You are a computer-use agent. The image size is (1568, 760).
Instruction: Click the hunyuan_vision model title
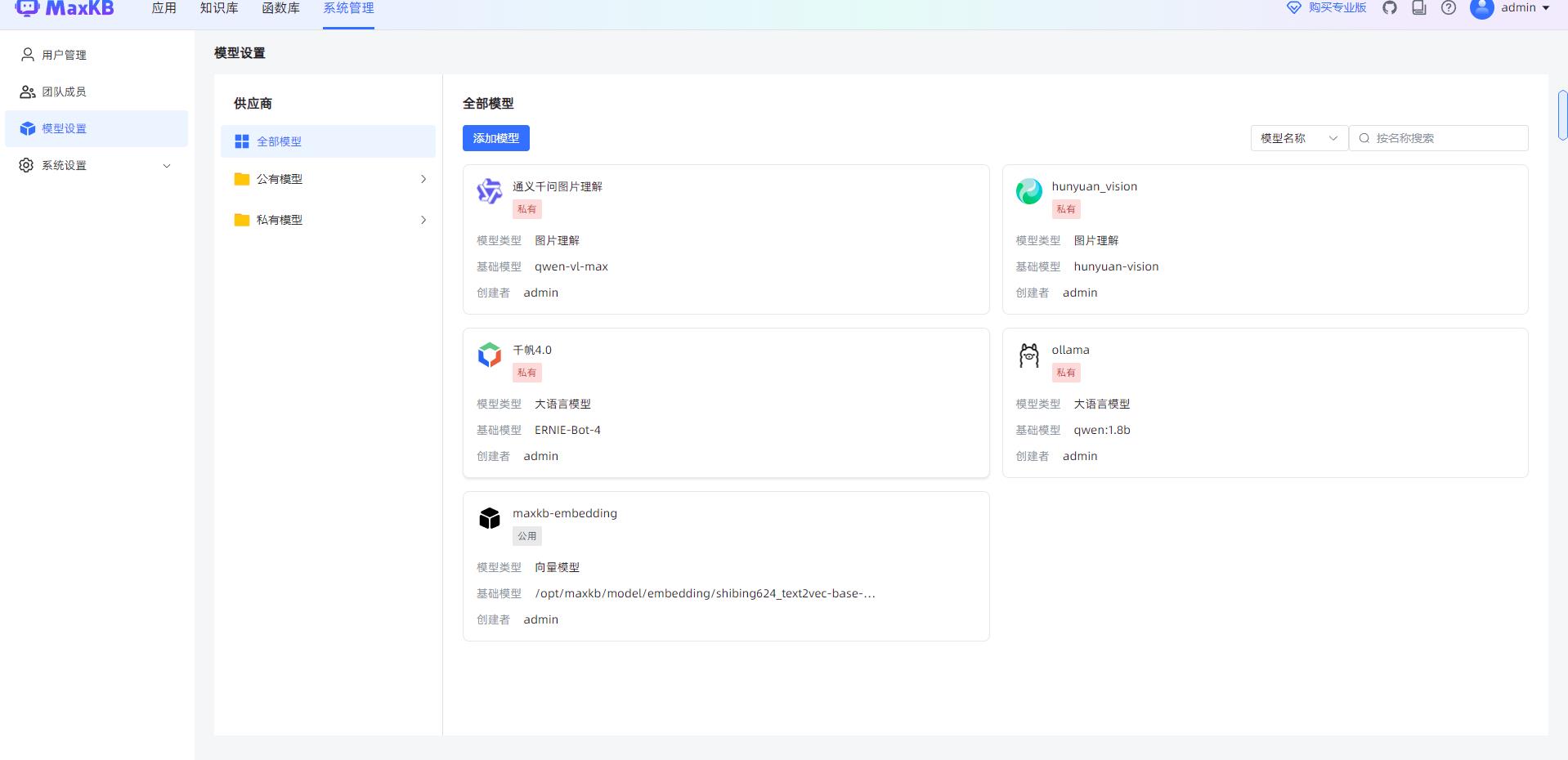tap(1095, 186)
